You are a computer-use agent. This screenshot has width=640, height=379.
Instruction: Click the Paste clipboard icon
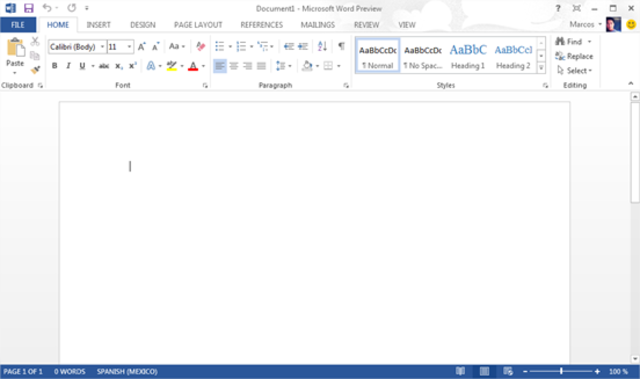[15, 48]
